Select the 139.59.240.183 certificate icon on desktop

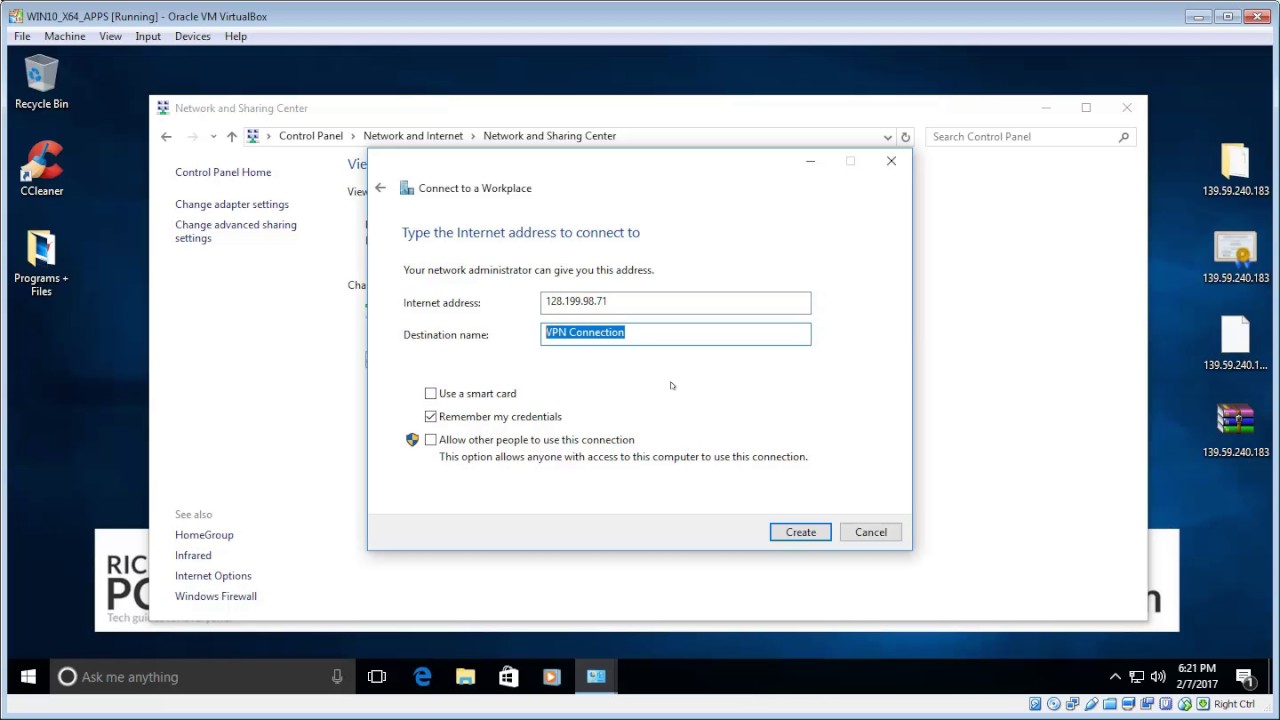tap(1235, 257)
